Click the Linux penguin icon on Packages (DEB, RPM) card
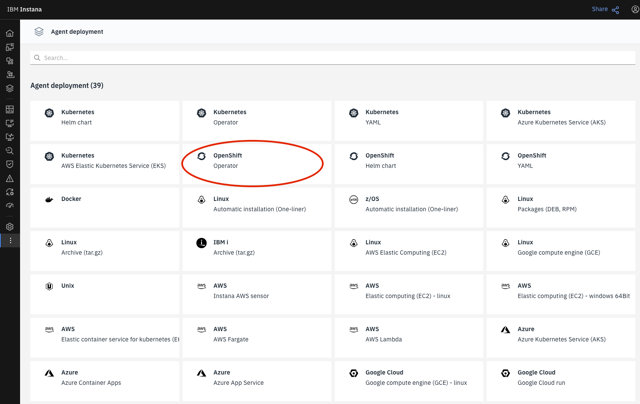Viewport: 640px width, 404px height. (505, 200)
